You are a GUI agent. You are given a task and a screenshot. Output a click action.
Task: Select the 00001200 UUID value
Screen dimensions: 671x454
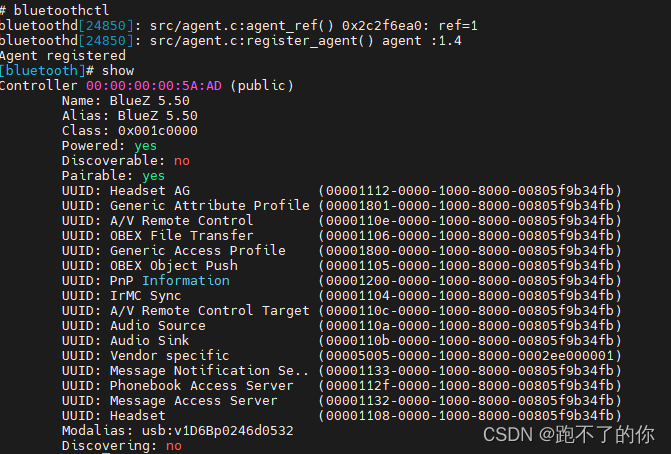470,281
